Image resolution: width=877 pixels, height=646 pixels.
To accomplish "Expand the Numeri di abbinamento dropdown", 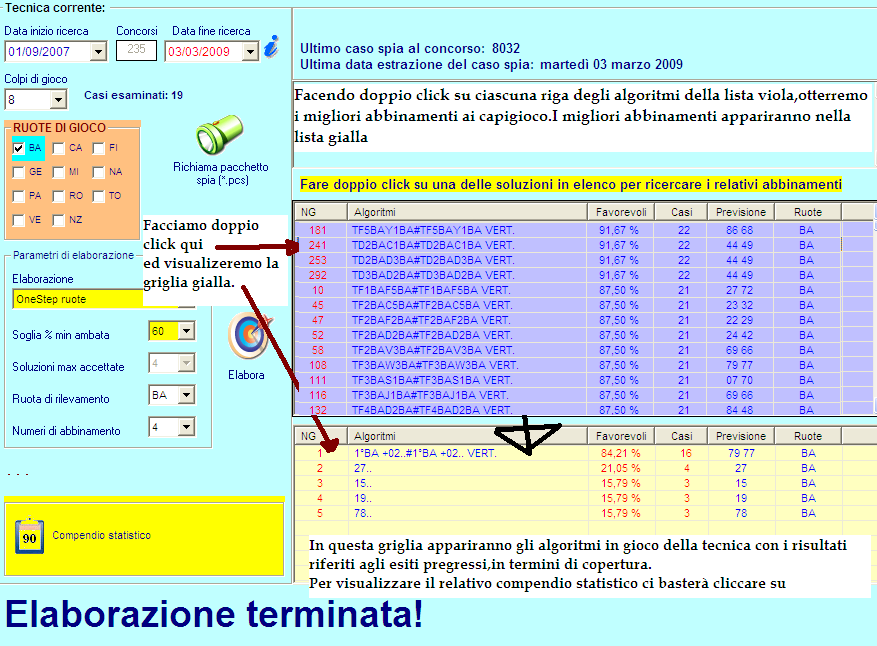I will coord(186,427).
